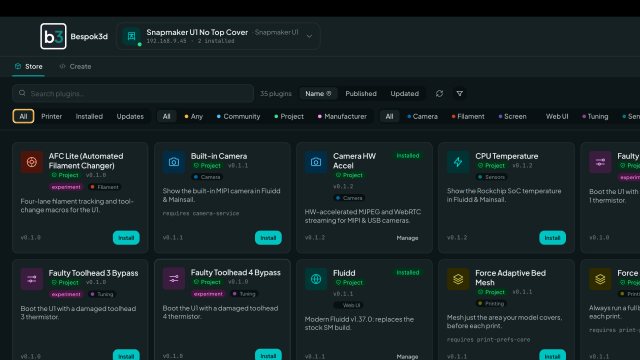
Task: Click the Camera HW Accel plugin icon
Action: coord(316,162)
